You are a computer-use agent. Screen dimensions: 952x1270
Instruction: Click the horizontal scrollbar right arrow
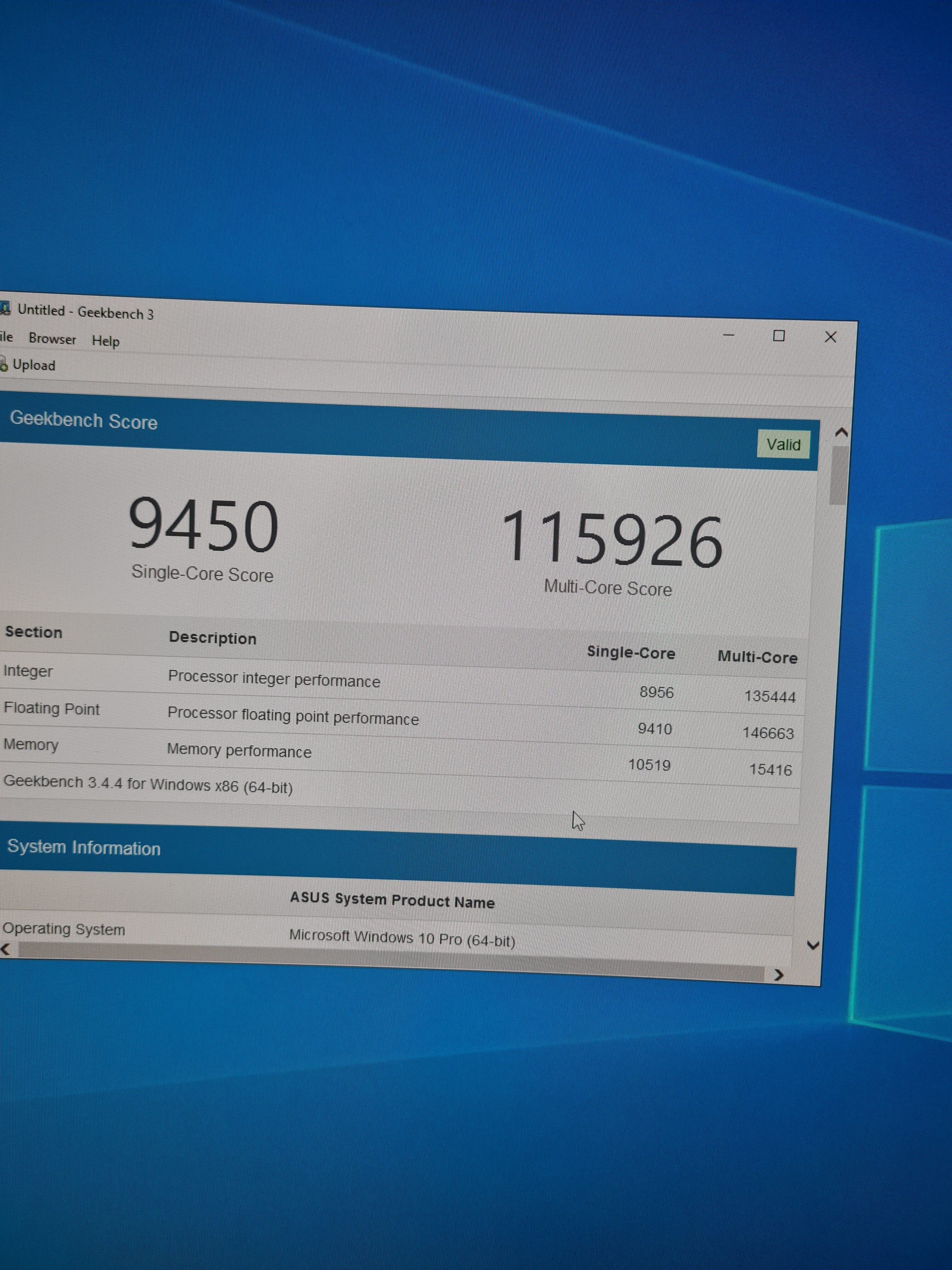(x=779, y=975)
